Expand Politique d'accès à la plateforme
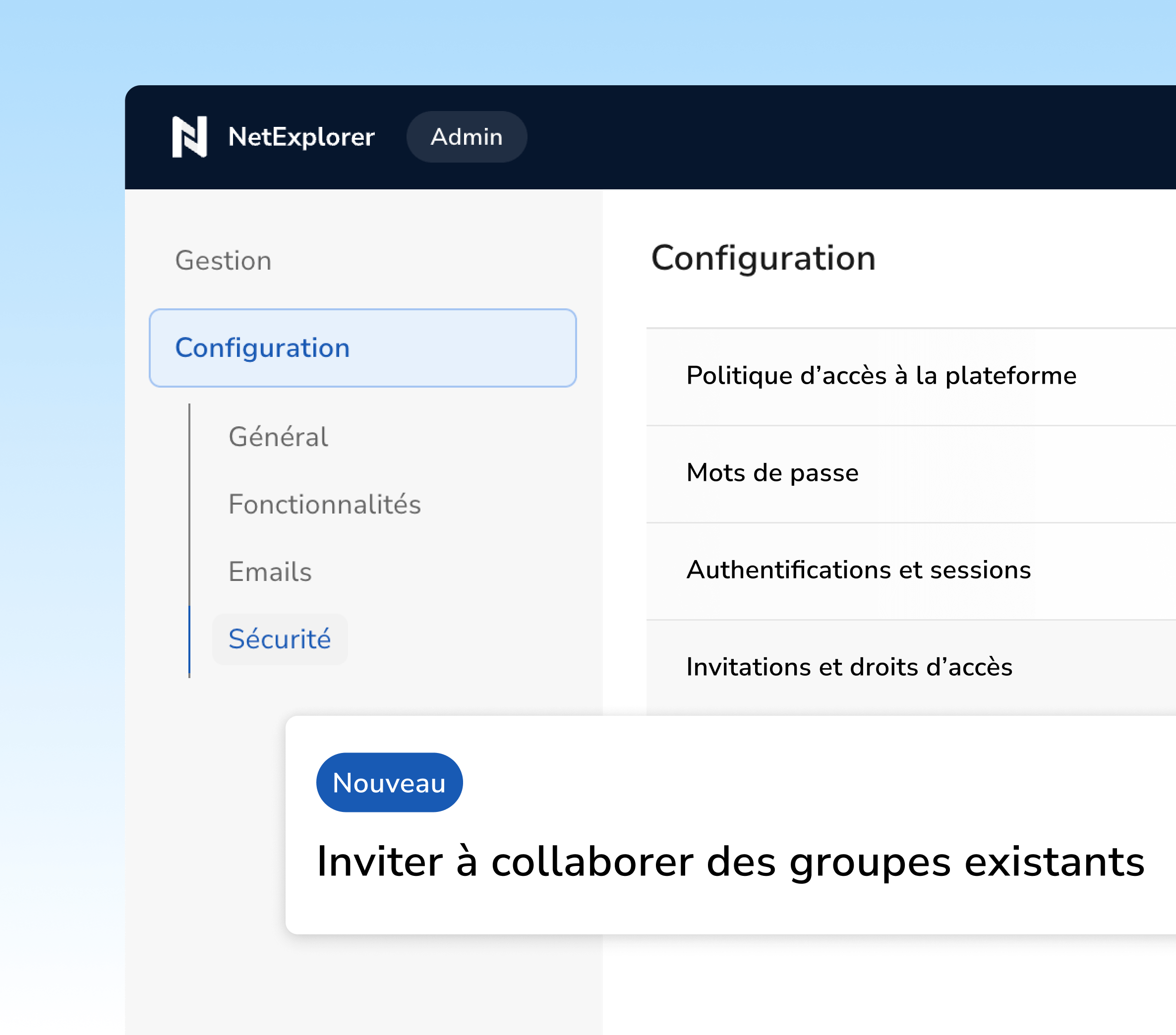 pyautogui.click(x=881, y=376)
